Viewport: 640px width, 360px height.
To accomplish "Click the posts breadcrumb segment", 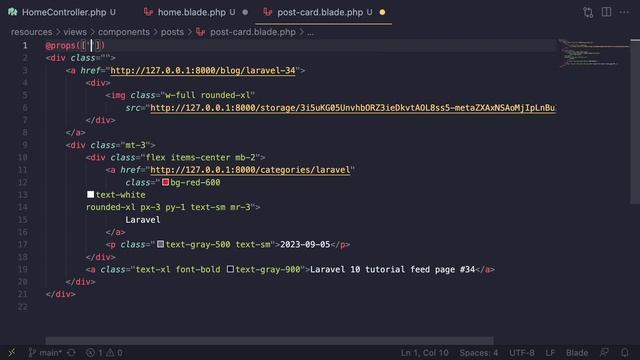I will tap(172, 32).
